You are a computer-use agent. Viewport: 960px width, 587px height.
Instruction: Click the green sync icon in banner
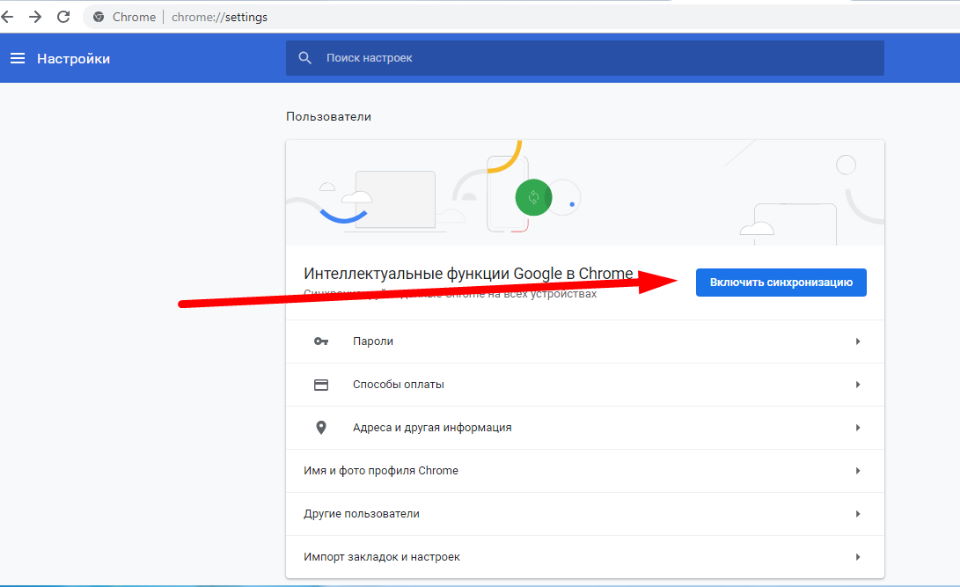[534, 197]
